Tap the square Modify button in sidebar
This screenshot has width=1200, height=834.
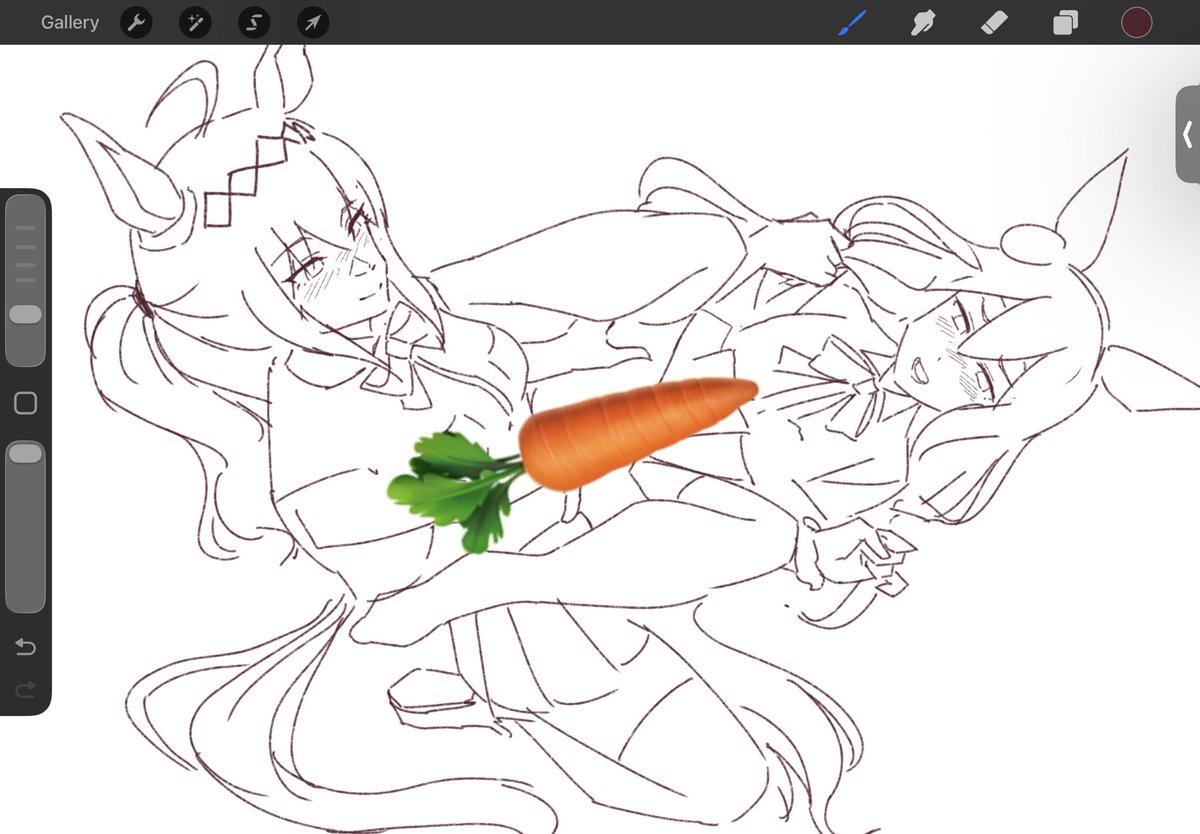point(26,403)
